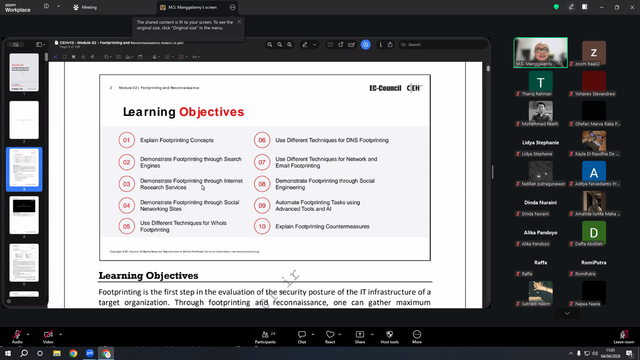Click the zoom Workplace logo
Image resolution: width=640 pixels, height=360 pixels.
tap(18, 8)
